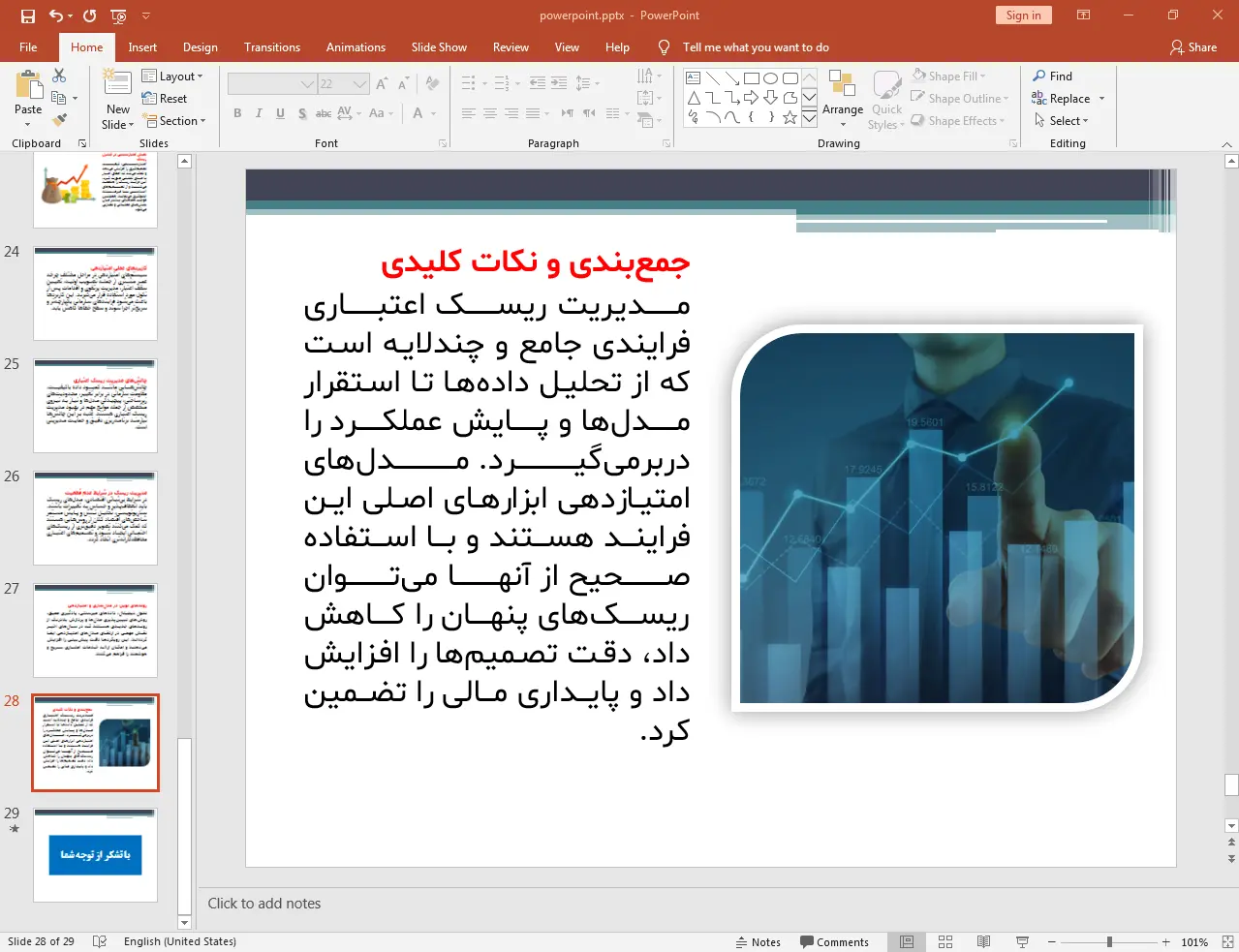The width and height of the screenshot is (1239, 952).
Task: Open the Insert tab
Action: (x=142, y=47)
